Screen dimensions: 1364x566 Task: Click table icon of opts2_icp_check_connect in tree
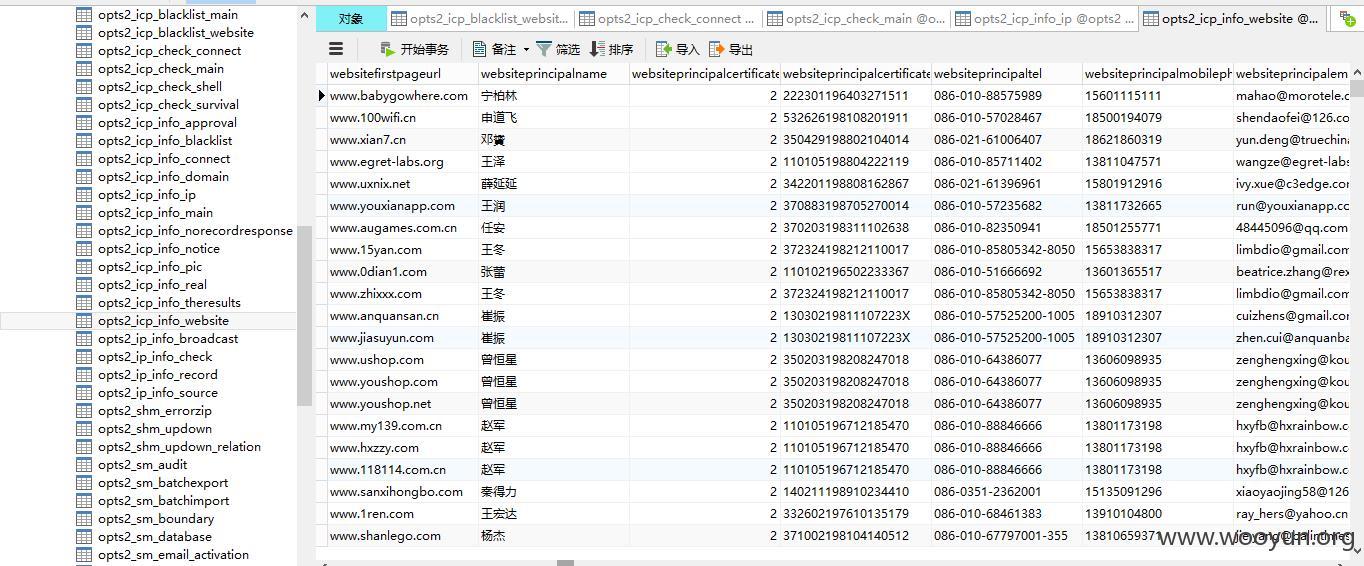pos(84,51)
